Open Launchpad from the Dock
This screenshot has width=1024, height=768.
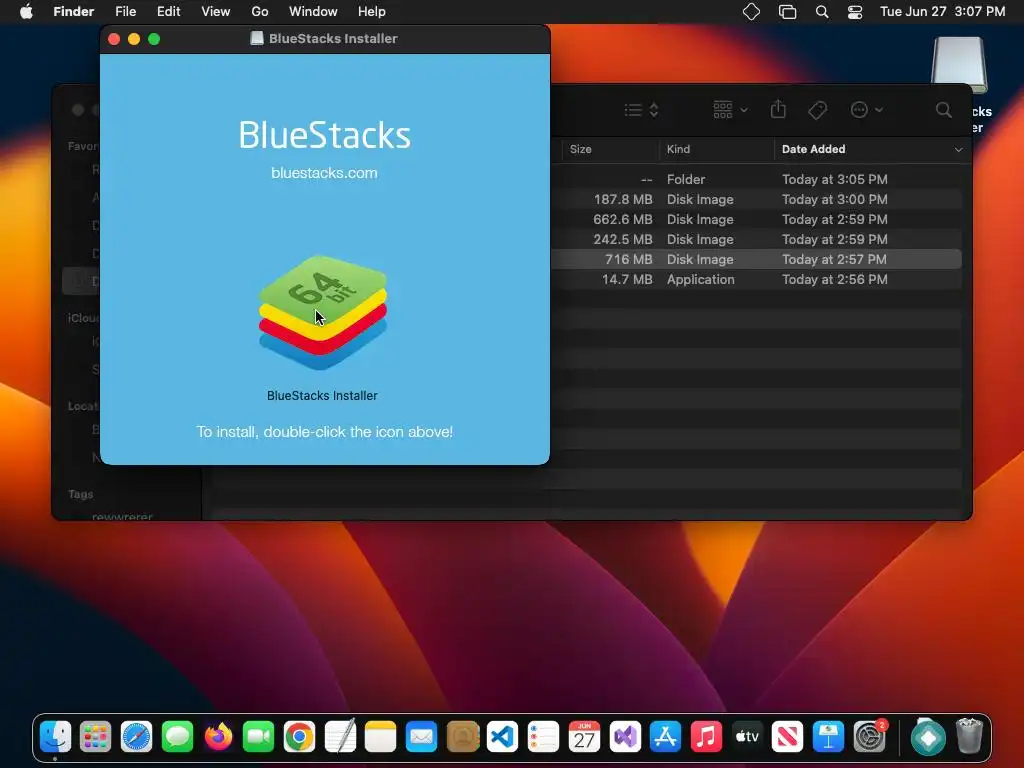(95, 737)
